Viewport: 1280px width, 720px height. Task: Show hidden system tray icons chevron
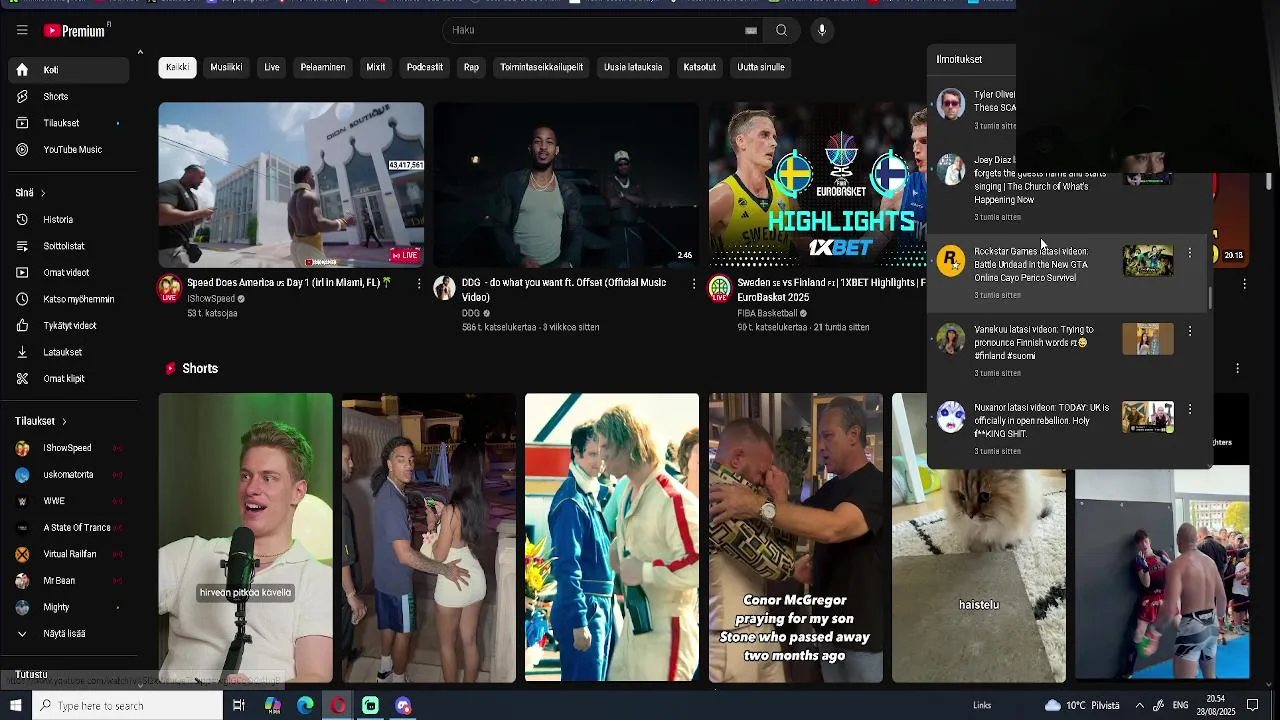pos(1139,706)
